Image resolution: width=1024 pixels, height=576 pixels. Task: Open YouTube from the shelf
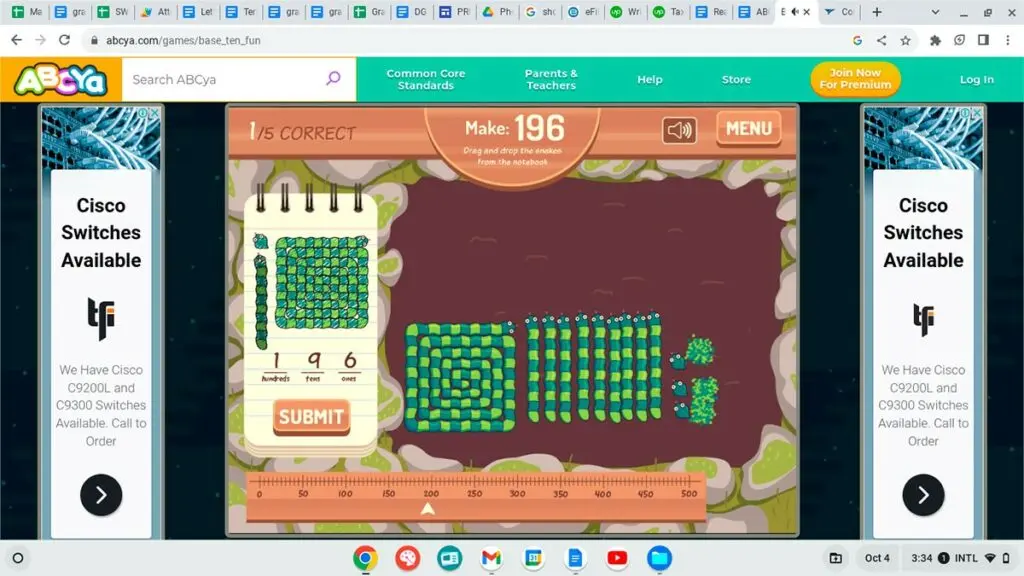[x=617, y=558]
